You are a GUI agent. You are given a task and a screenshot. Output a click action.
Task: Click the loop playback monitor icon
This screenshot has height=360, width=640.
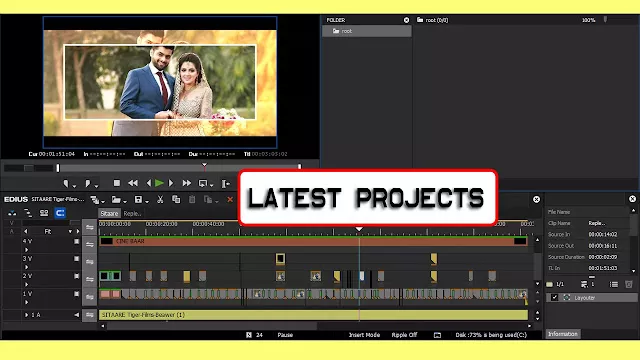[202, 183]
